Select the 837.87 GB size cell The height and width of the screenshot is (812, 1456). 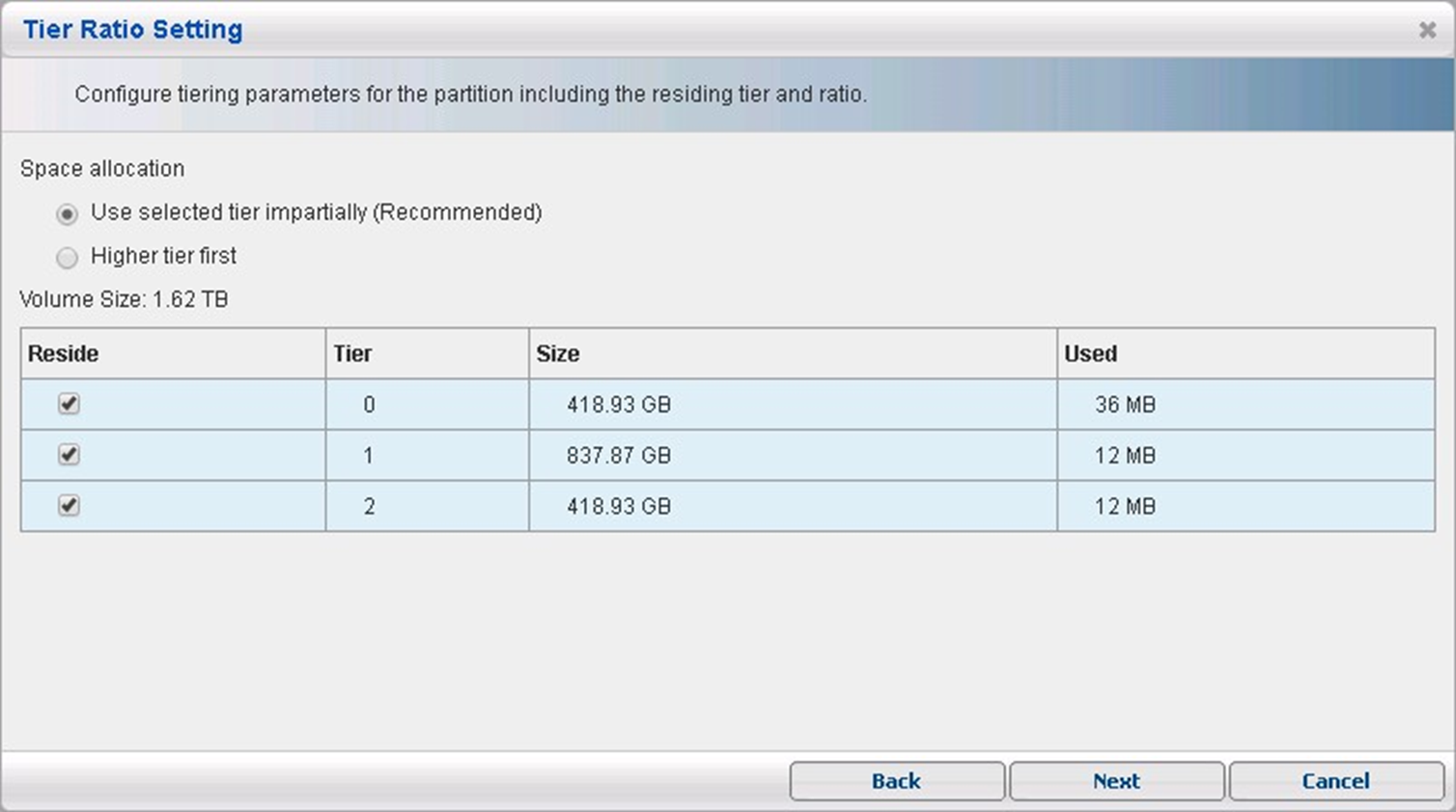pos(618,456)
